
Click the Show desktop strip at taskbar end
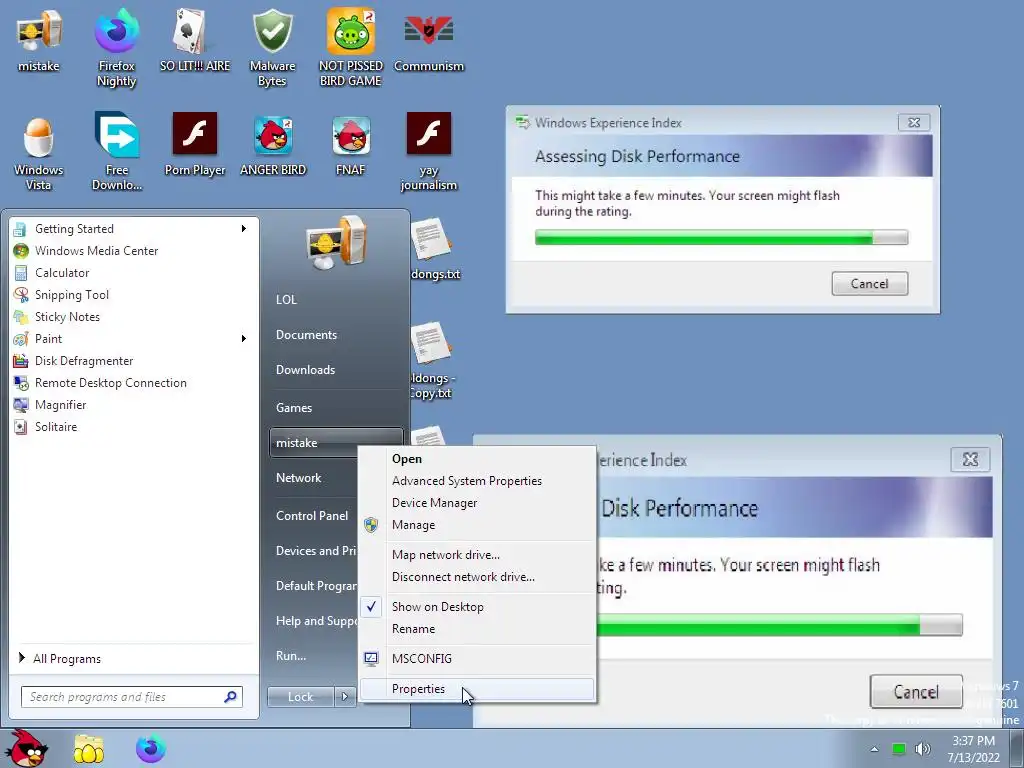point(1017,748)
